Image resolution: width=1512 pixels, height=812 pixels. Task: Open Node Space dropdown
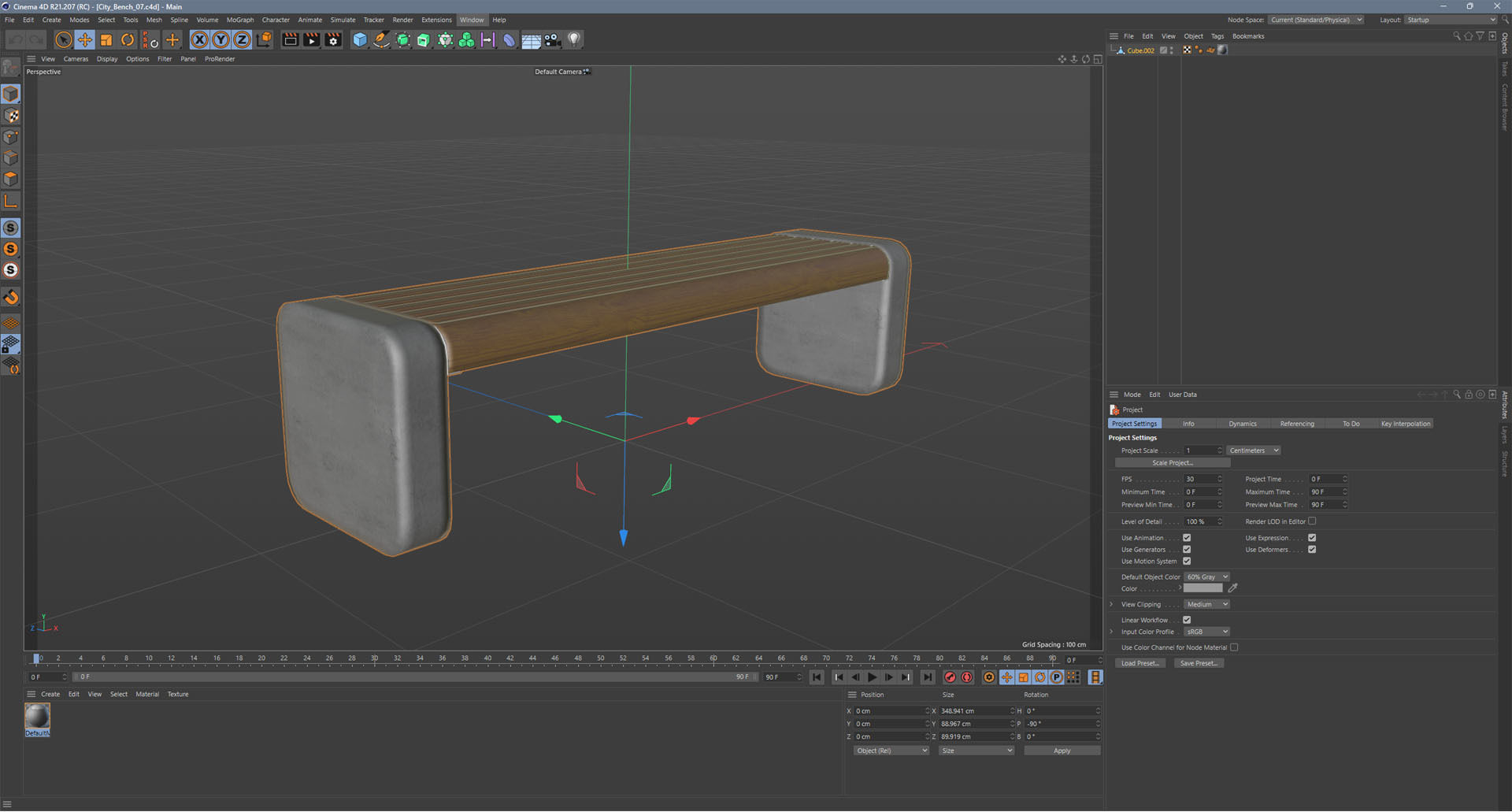click(x=1316, y=20)
